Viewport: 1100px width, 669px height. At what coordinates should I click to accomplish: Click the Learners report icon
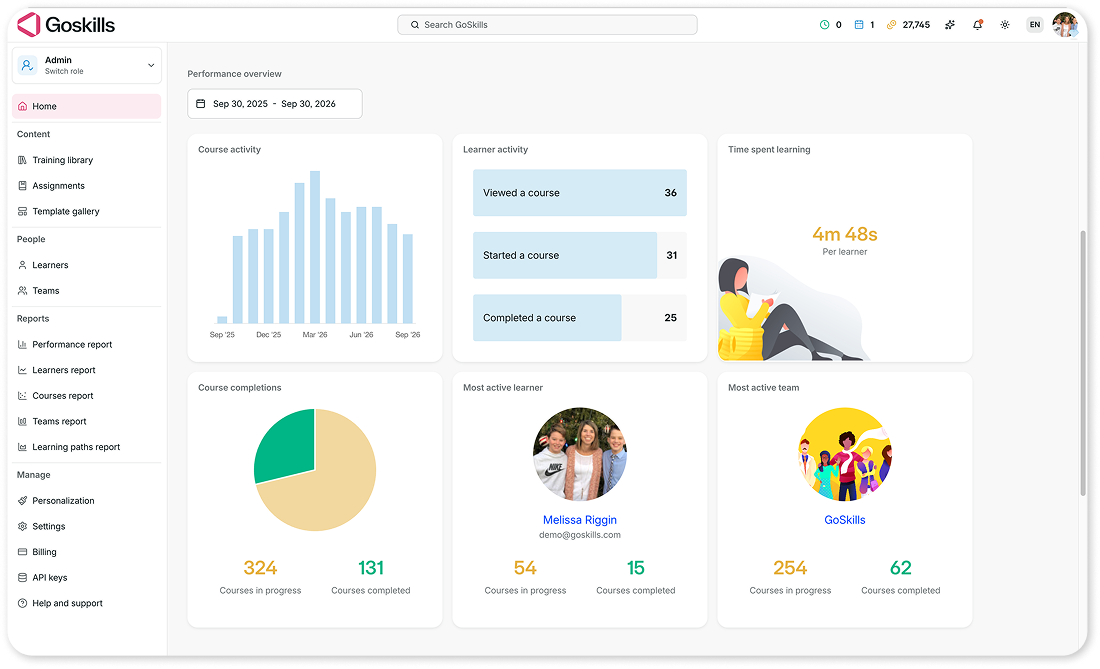(x=22, y=370)
